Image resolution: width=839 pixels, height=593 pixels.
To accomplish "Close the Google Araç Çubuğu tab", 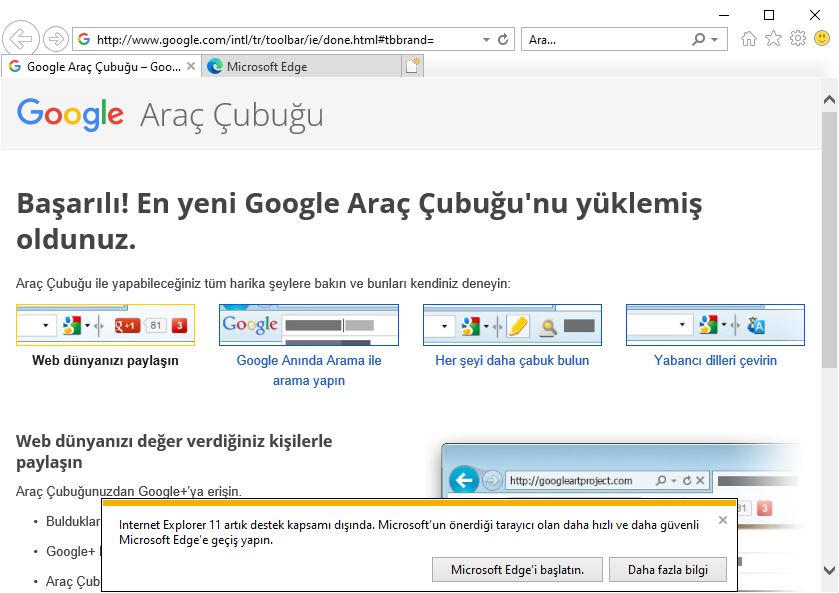I will [x=190, y=66].
